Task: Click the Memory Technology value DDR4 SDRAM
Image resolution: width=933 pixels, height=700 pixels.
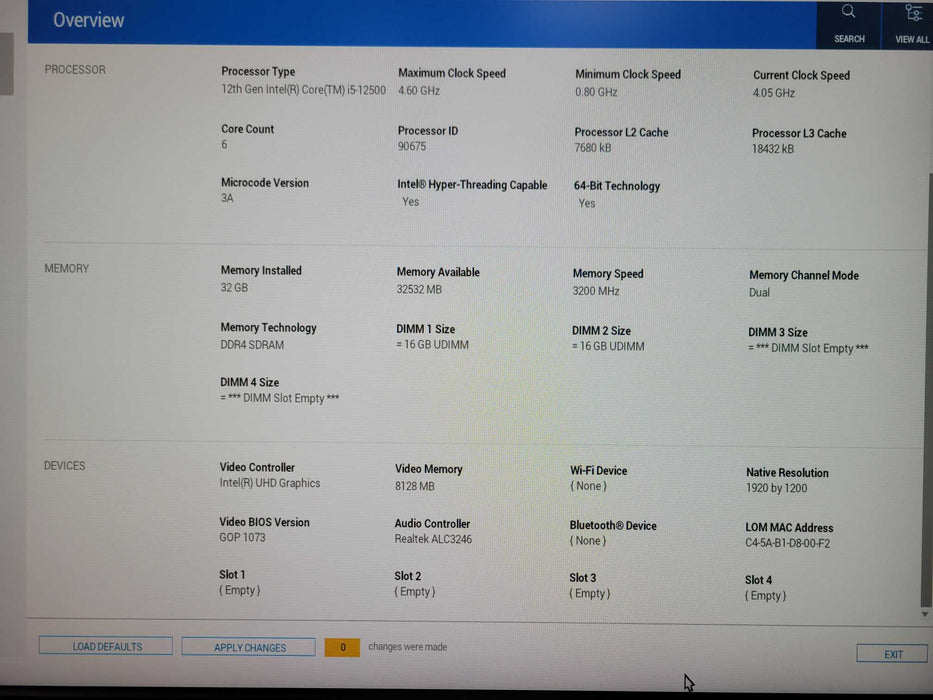Action: point(252,345)
